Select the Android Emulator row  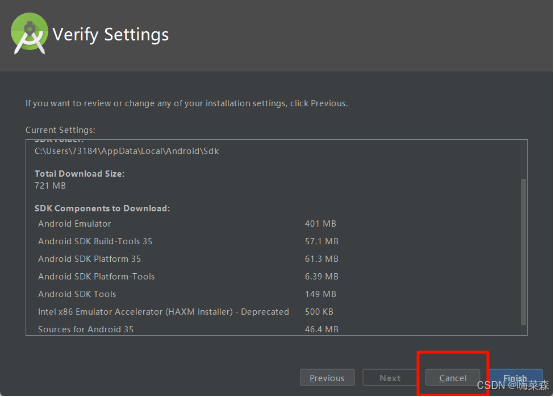tap(188, 224)
